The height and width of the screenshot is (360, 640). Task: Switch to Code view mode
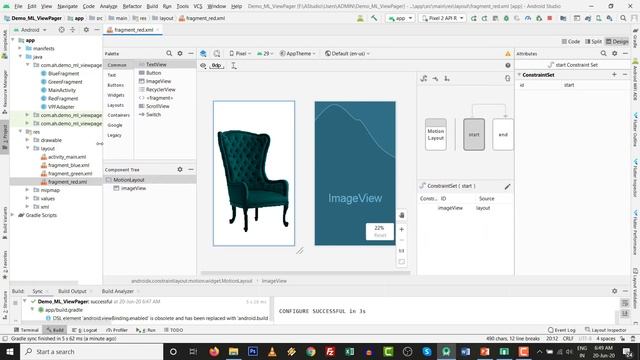pos(571,41)
